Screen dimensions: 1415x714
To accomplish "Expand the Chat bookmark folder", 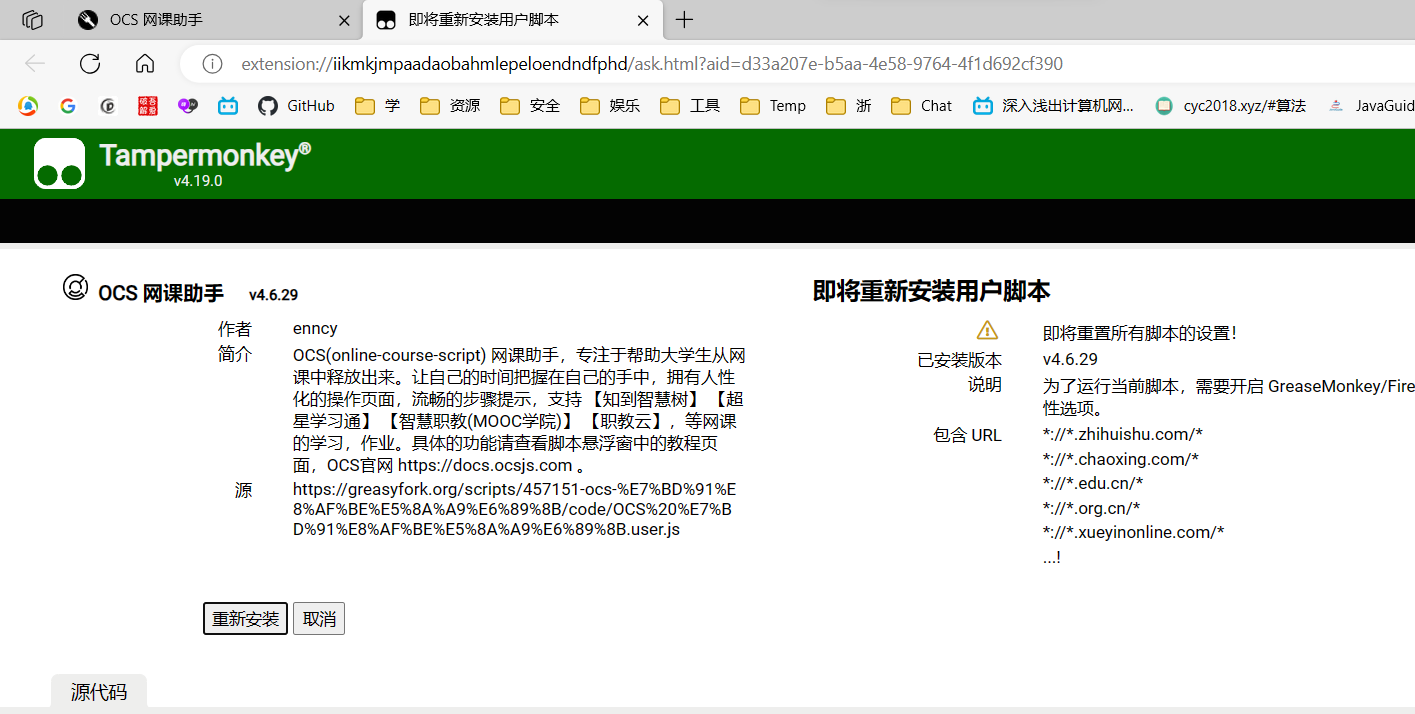I will pos(922,106).
